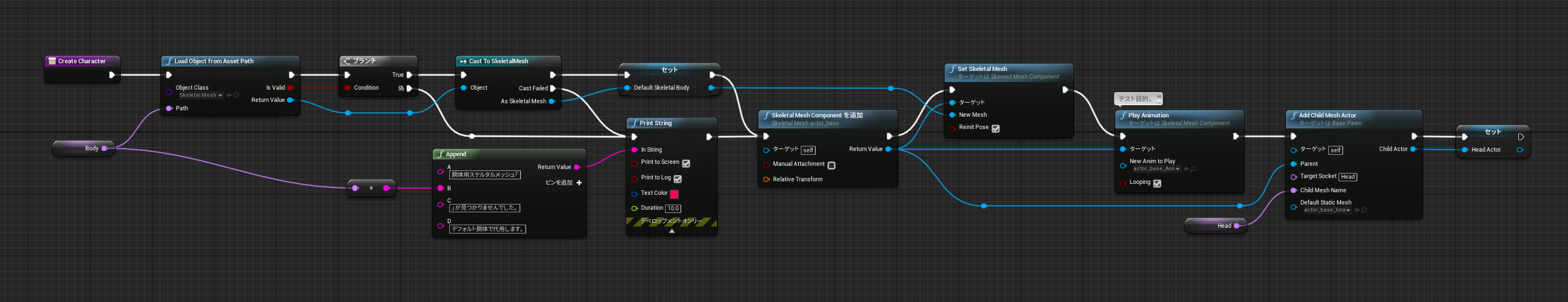This screenshot has width=1568, height=302.
Task: Collapse the Print String advanced options arrow
Action: pyautogui.click(x=672, y=230)
